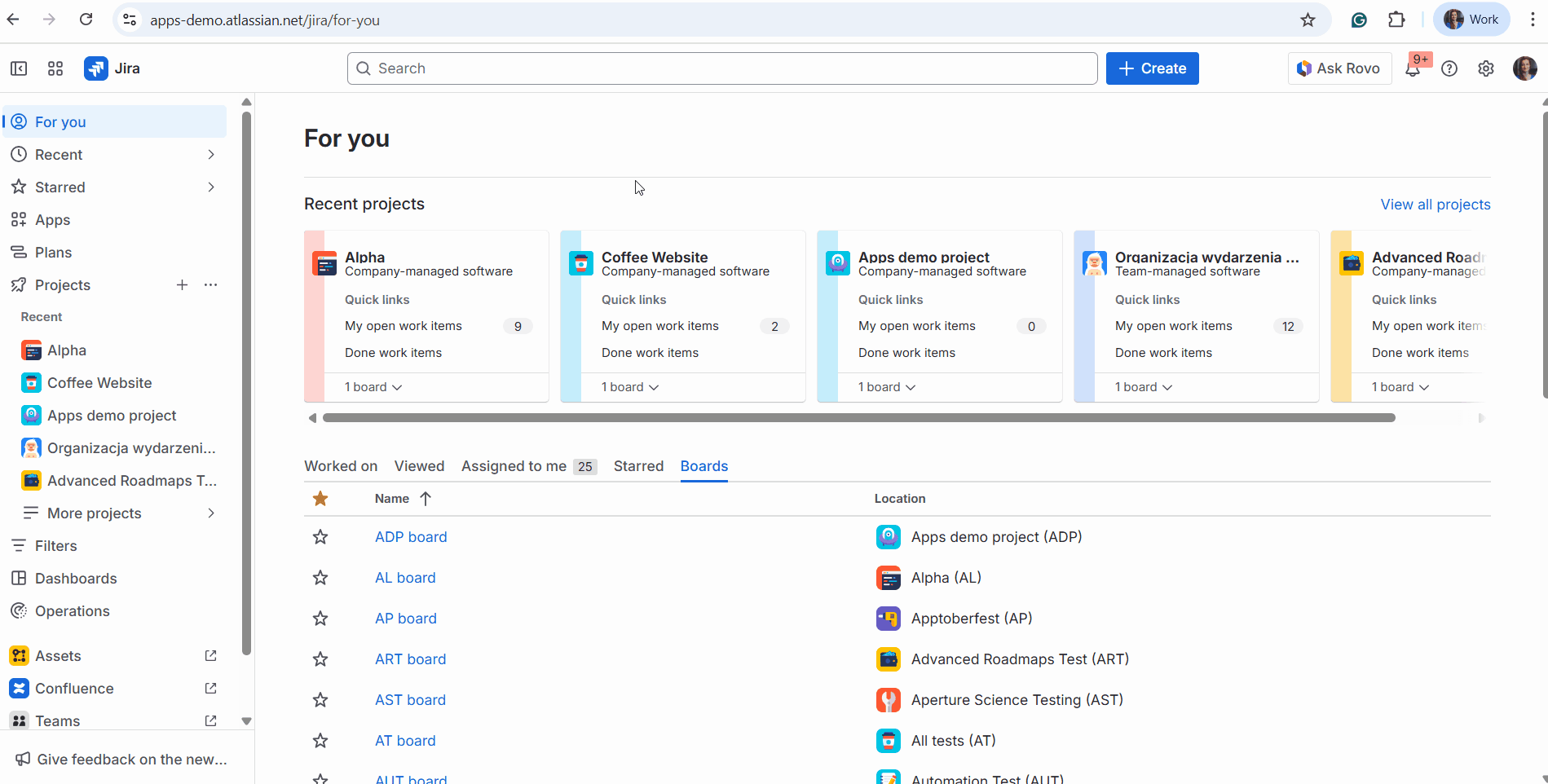Open the browser extensions puzzle icon

(1396, 20)
